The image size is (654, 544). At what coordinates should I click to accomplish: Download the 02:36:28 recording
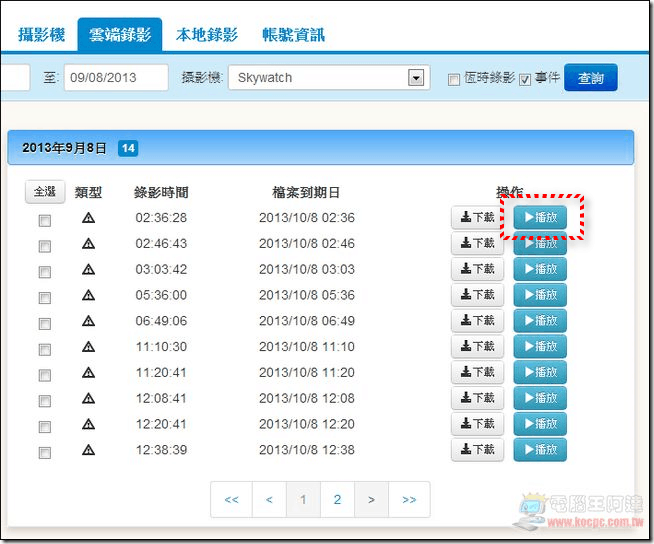pos(477,217)
